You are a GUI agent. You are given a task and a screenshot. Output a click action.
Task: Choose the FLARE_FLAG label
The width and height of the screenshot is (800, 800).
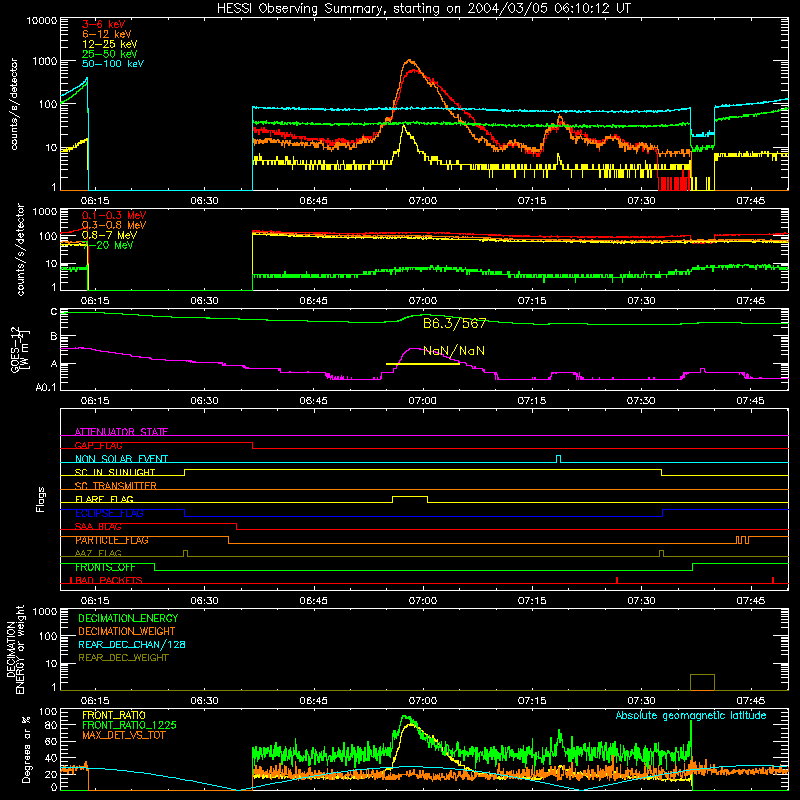104,499
